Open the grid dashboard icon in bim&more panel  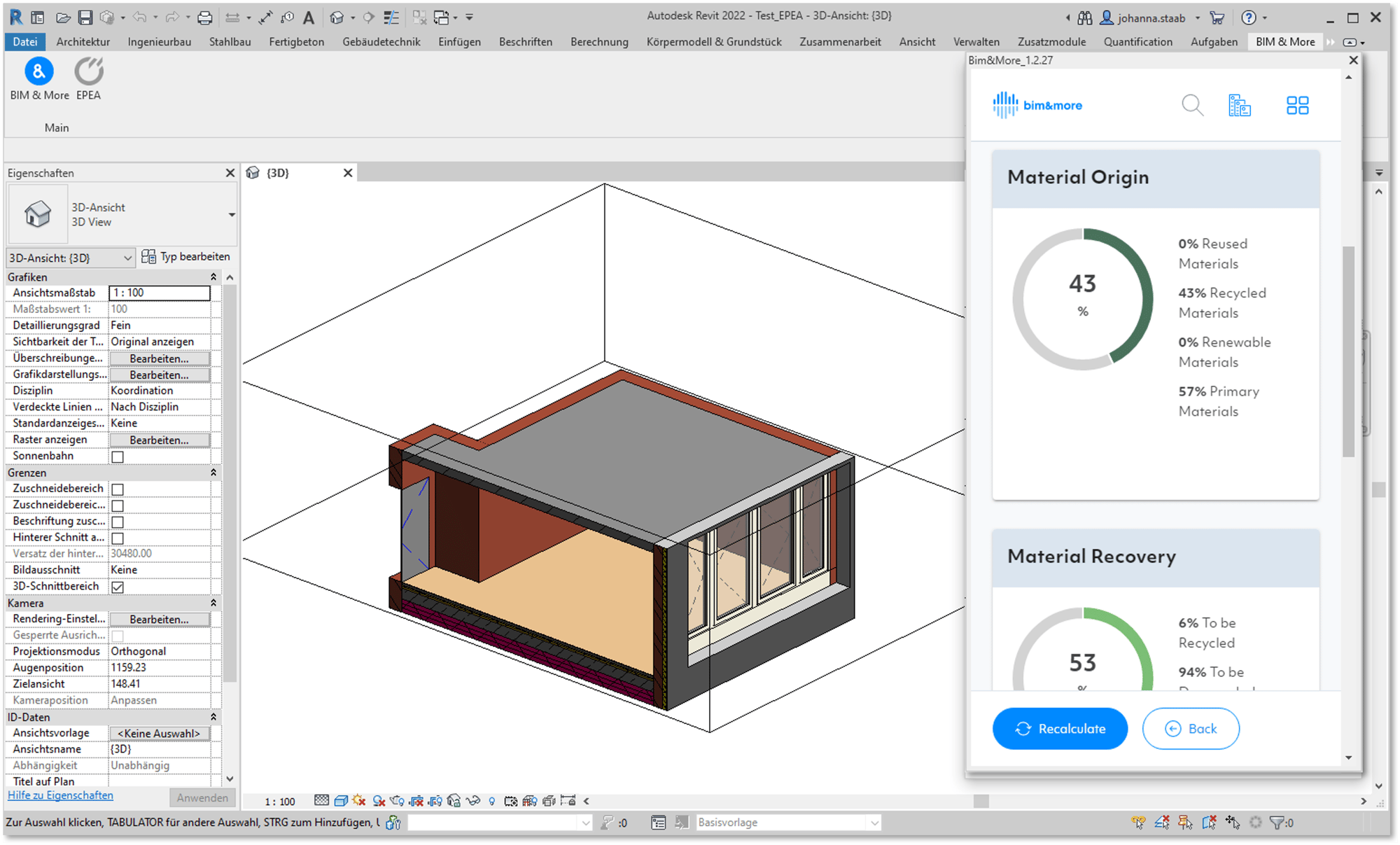pyautogui.click(x=1297, y=106)
